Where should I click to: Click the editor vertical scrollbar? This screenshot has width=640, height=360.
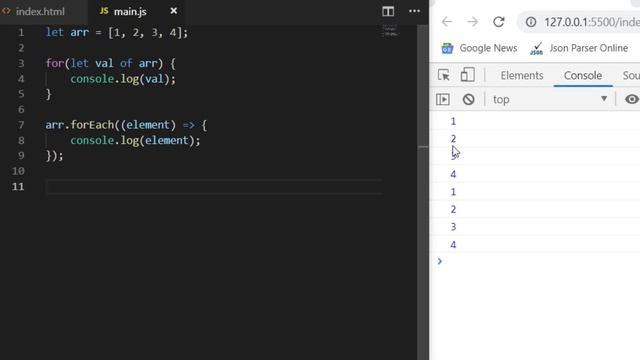click(423, 192)
